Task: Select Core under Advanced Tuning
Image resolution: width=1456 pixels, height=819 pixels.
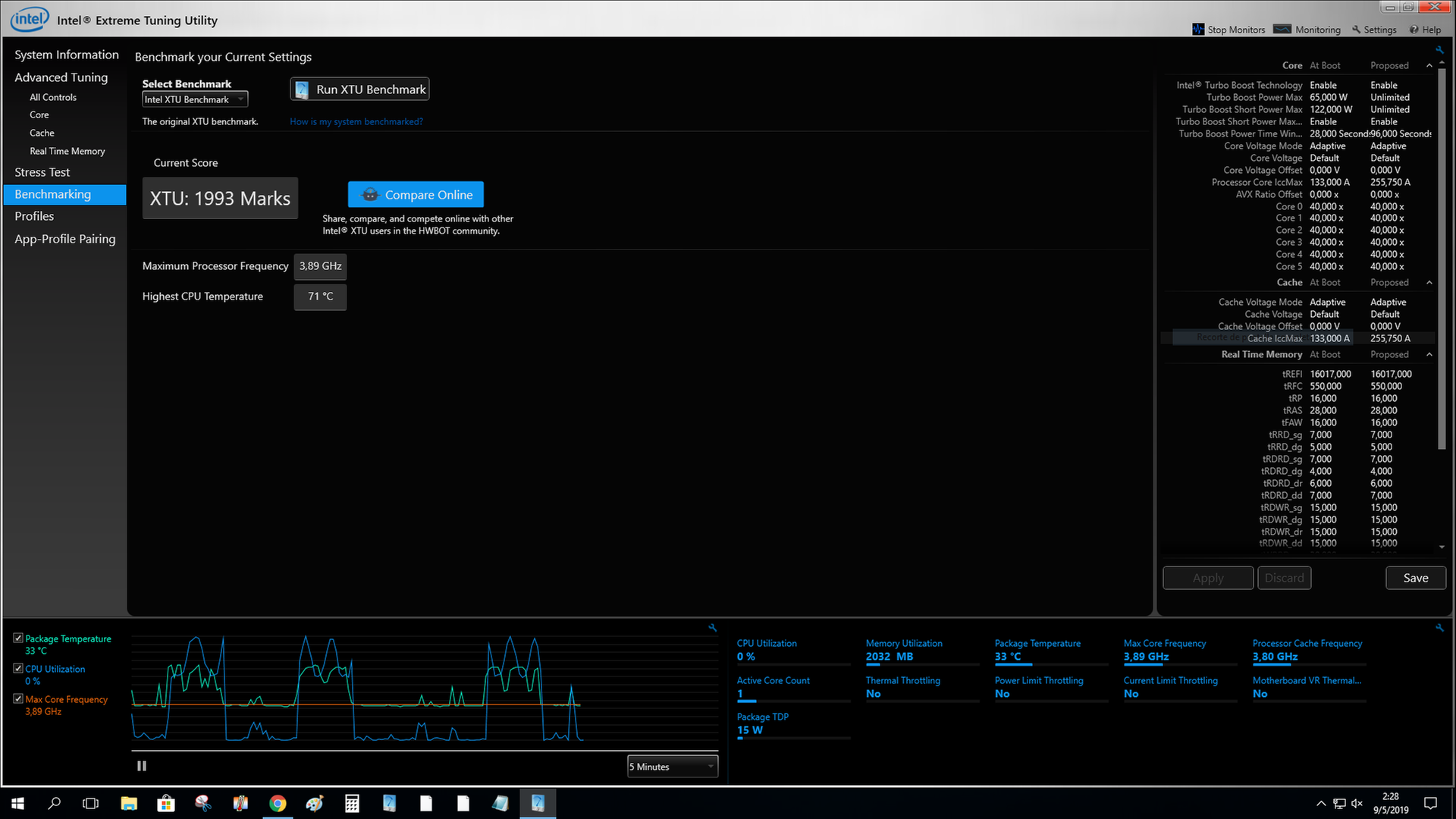Action: click(39, 115)
